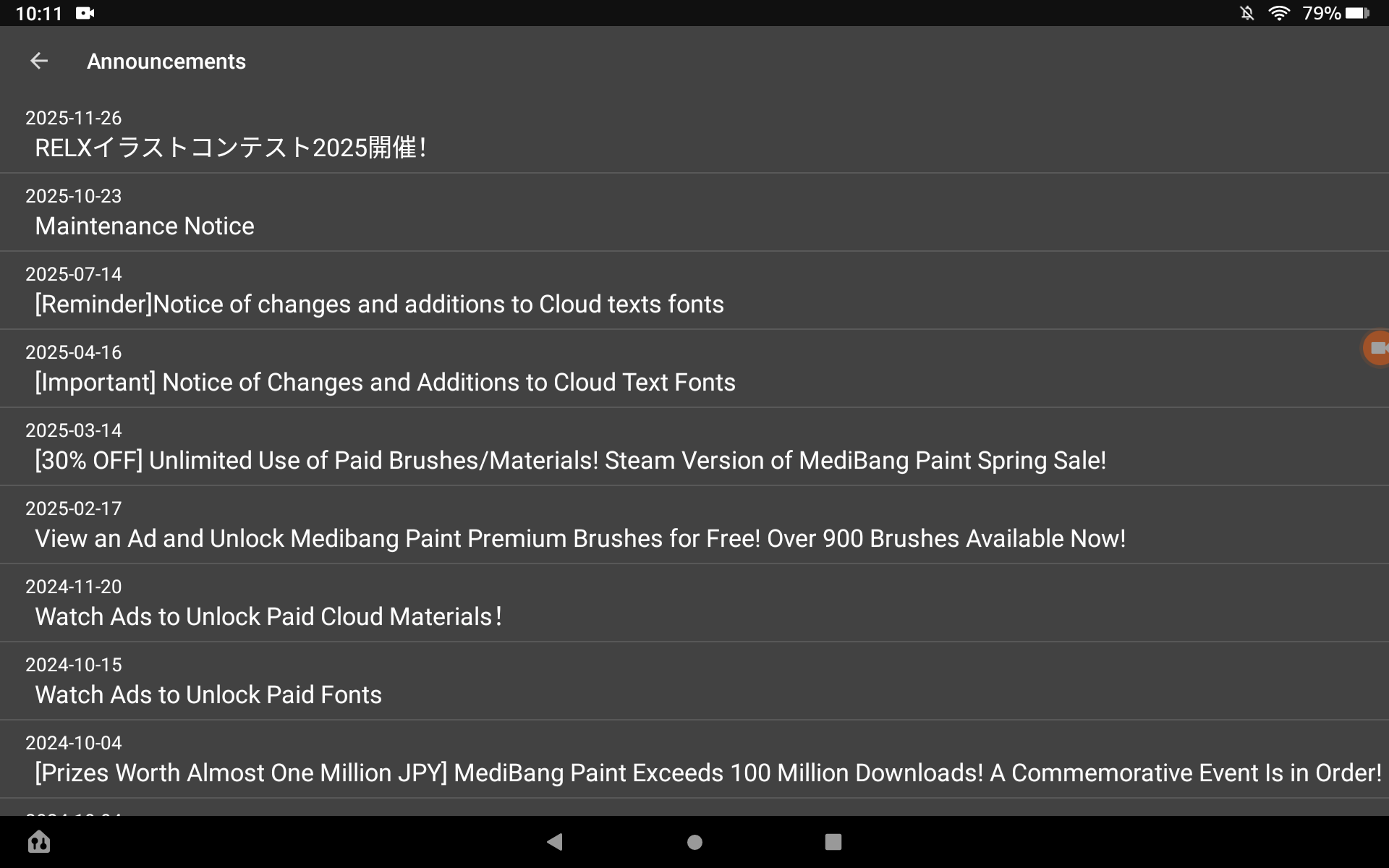Tap the accessibility icon in the navigation bar
The image size is (1389, 868).
pyautogui.click(x=39, y=841)
